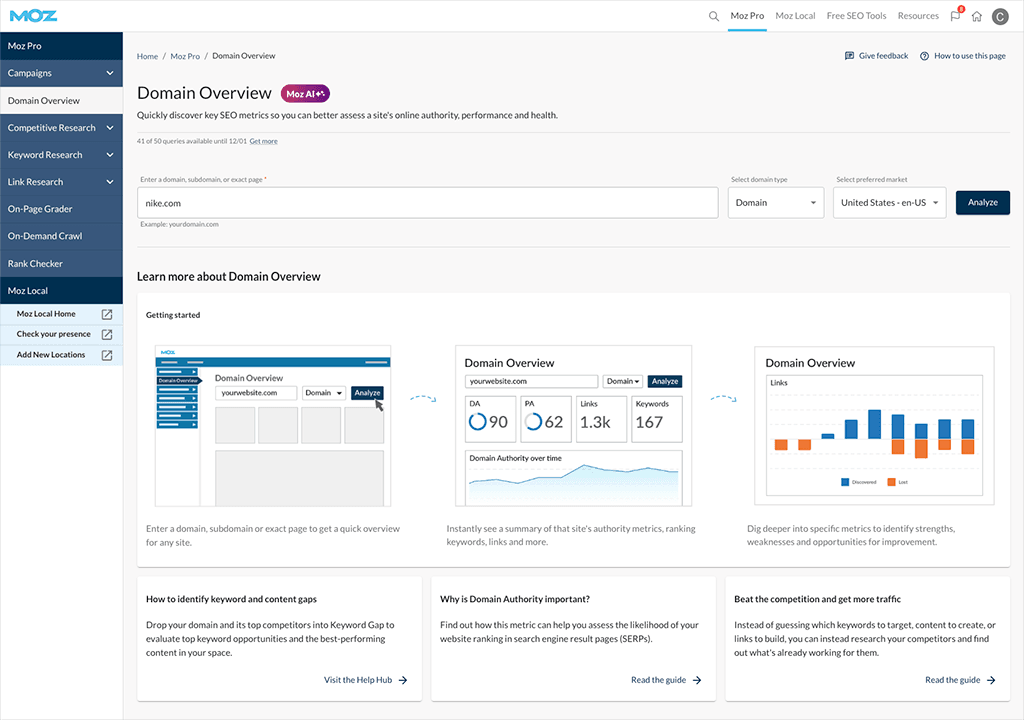Open external link icon for Add New Locations
Viewport: 1024px width, 720px height.
click(107, 355)
